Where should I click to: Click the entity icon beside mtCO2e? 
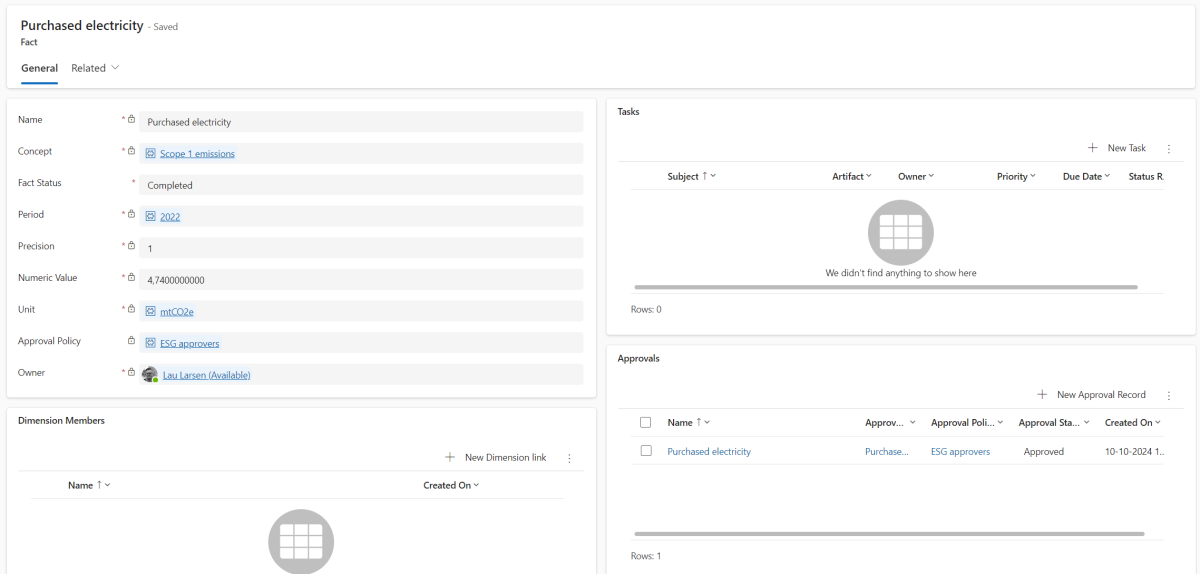[151, 312]
